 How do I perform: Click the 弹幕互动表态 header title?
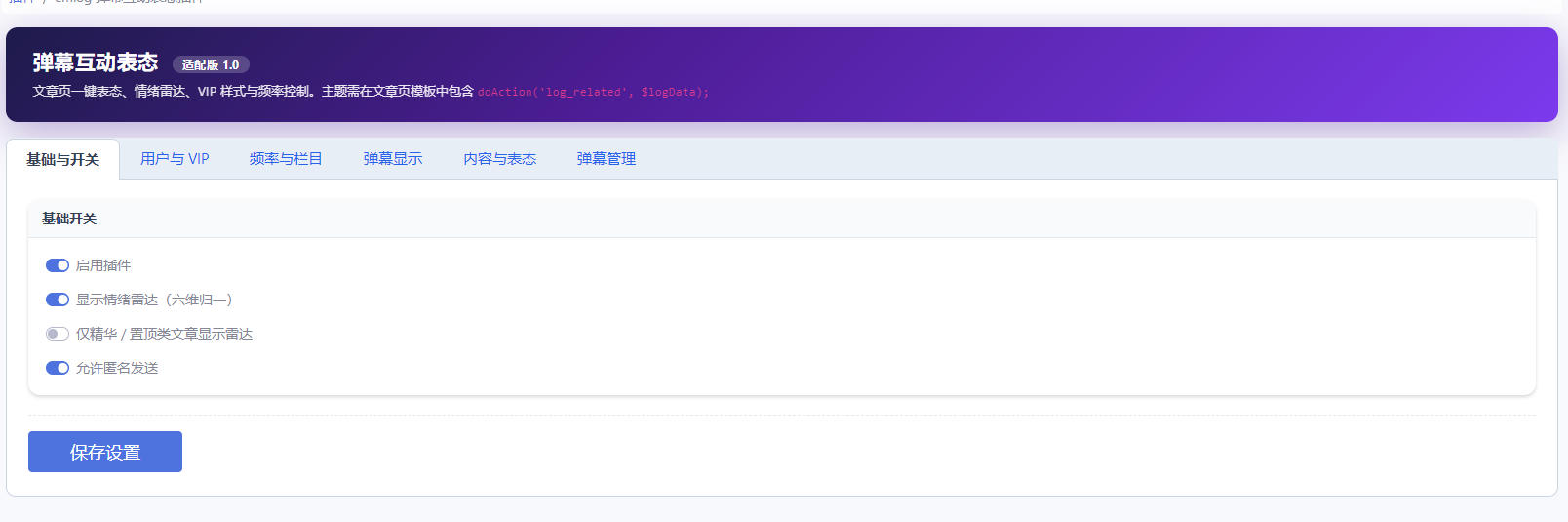click(x=96, y=62)
